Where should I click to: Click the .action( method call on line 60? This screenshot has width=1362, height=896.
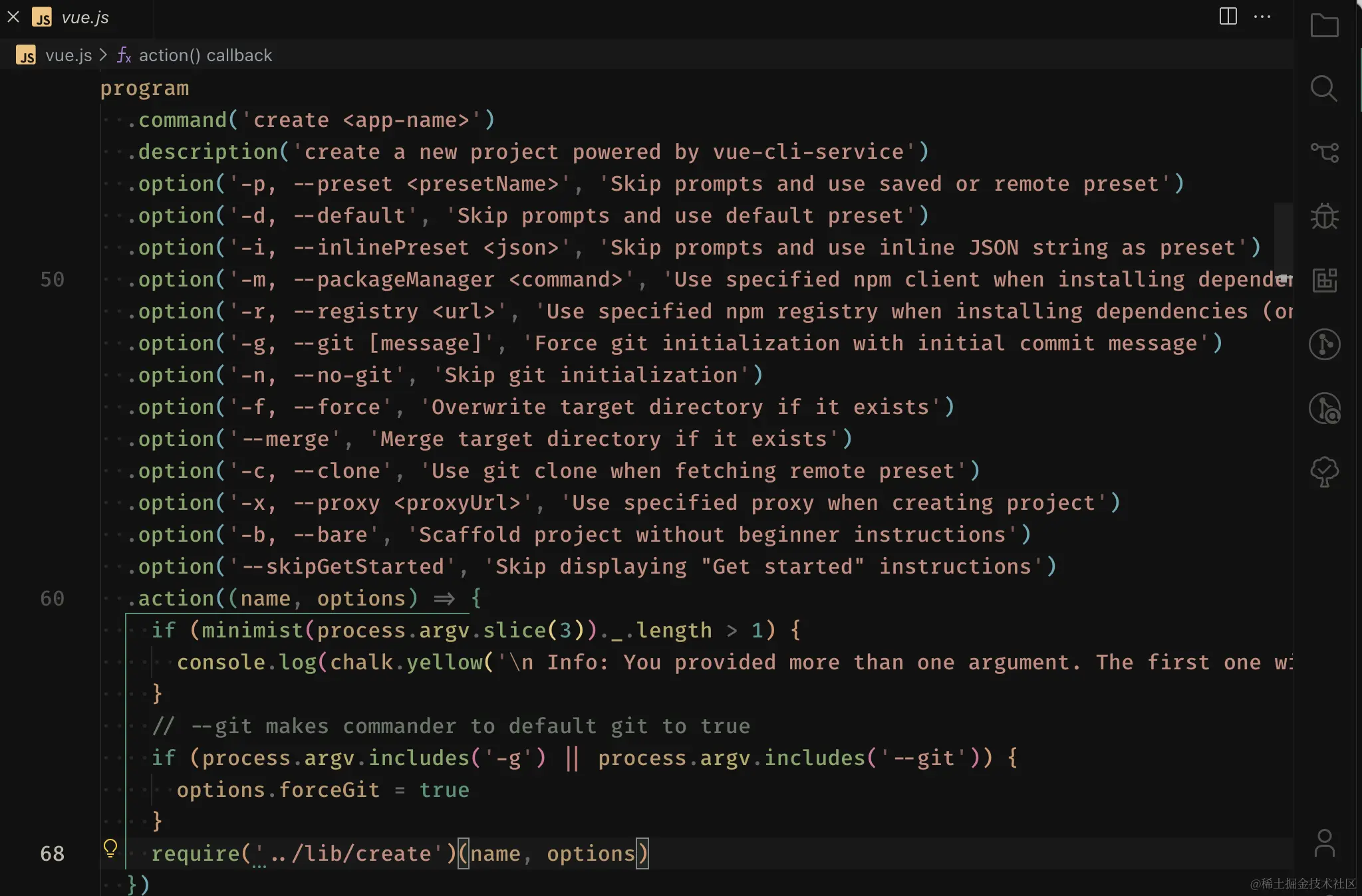176,598
